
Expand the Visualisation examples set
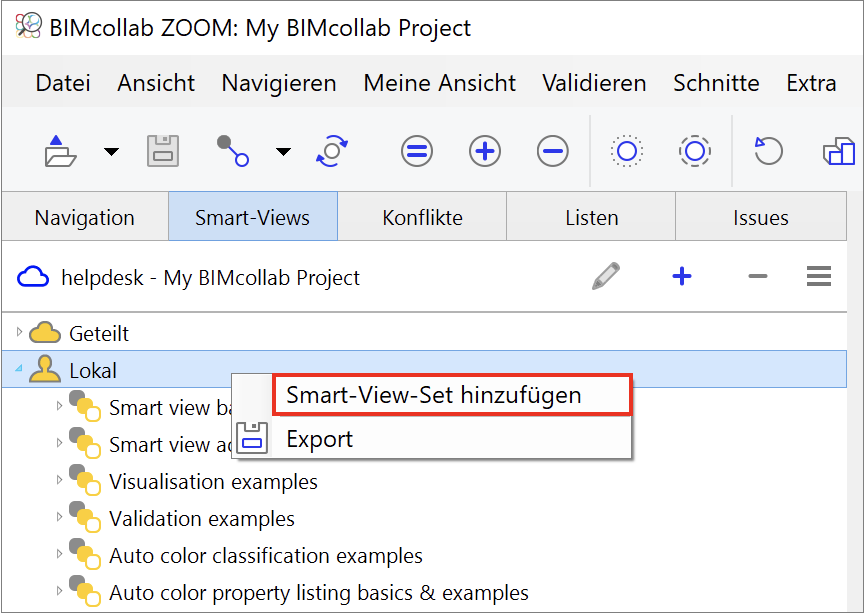60,480
